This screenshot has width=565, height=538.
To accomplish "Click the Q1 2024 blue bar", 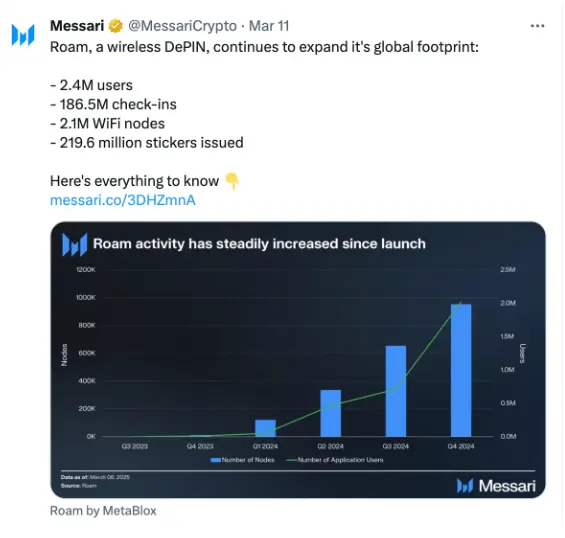I will click(x=265, y=428).
